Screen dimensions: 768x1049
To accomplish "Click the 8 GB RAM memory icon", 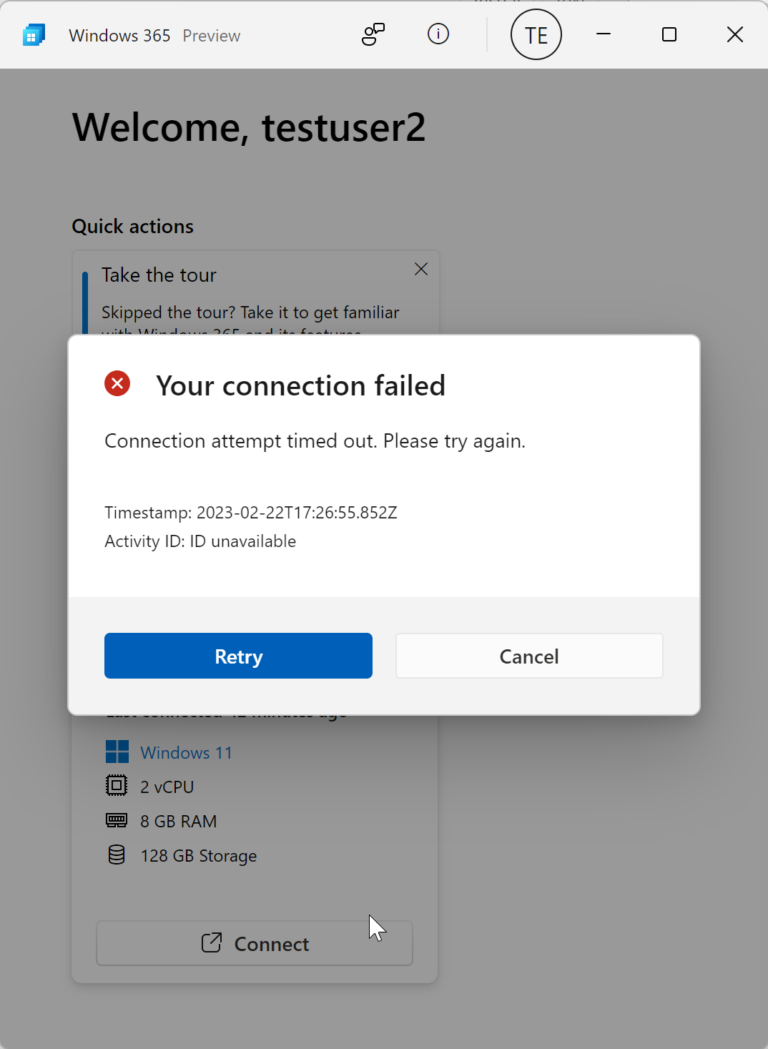I will point(116,820).
